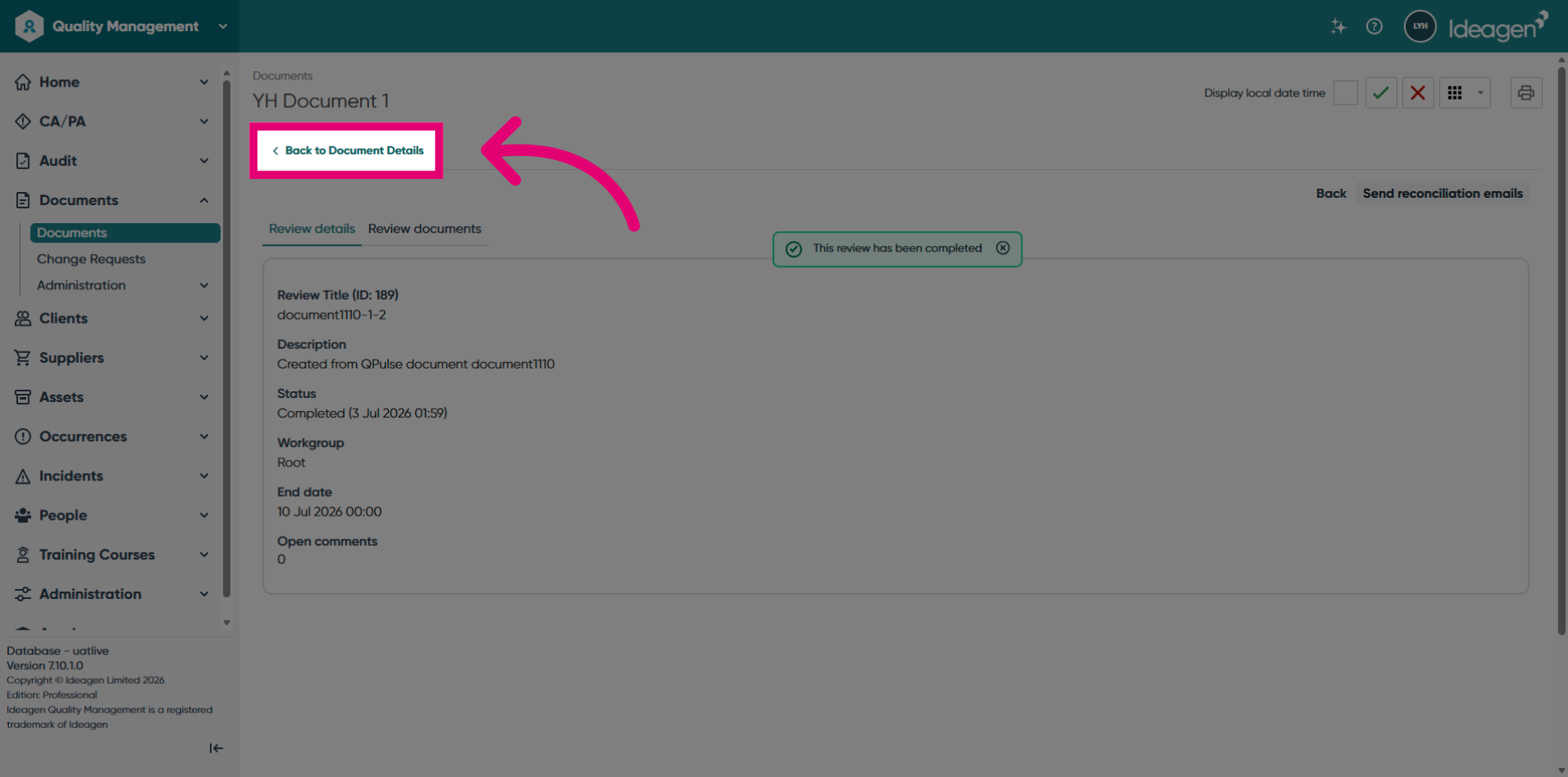Click the Clients people icon

coord(23,319)
